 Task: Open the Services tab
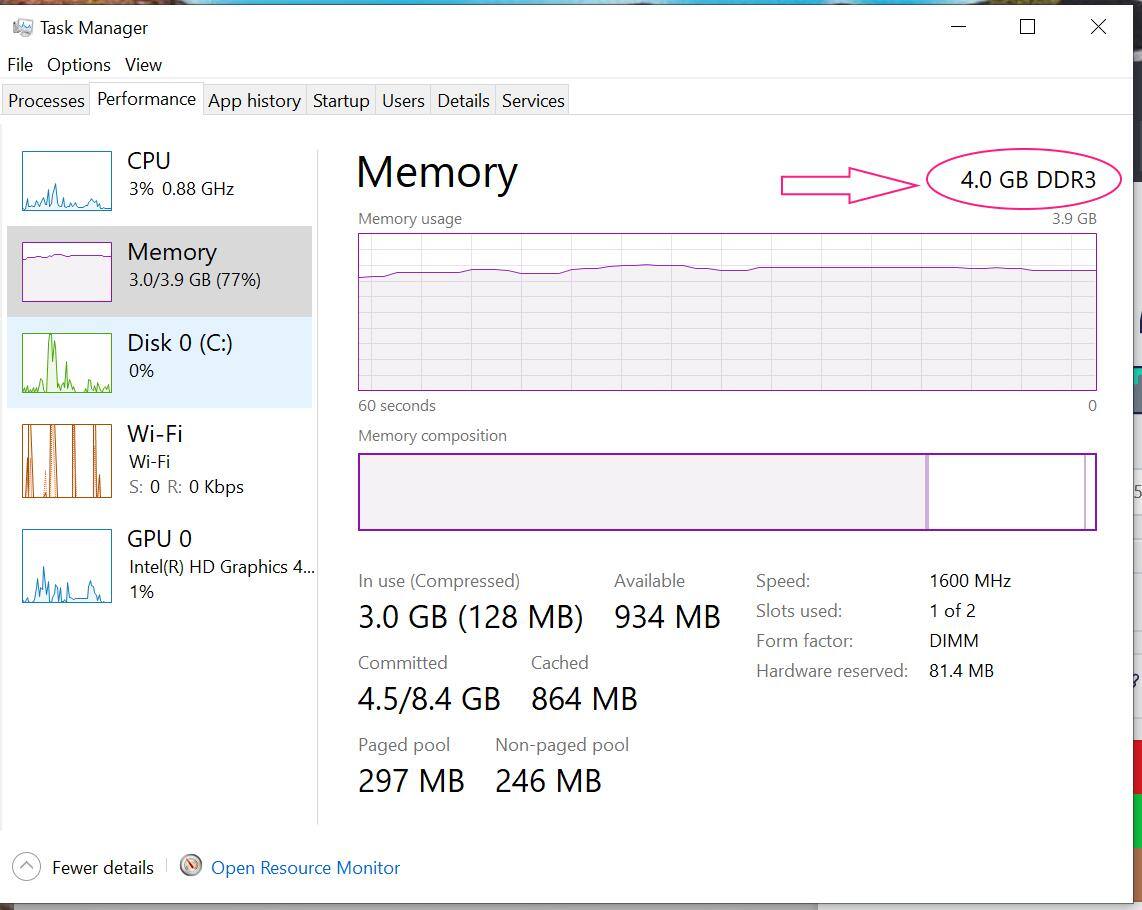(x=533, y=101)
